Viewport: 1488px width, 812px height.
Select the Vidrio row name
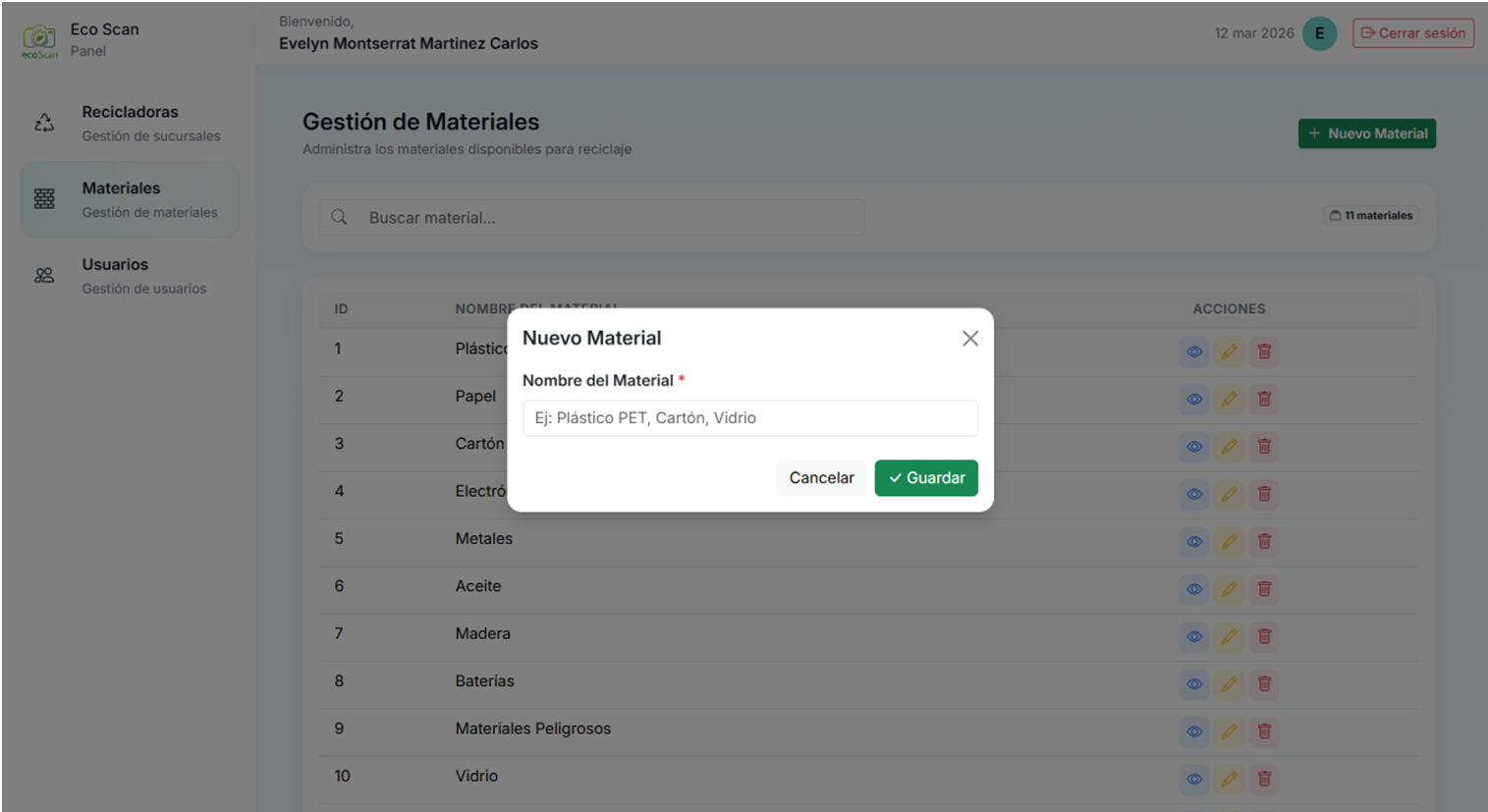coord(476,776)
